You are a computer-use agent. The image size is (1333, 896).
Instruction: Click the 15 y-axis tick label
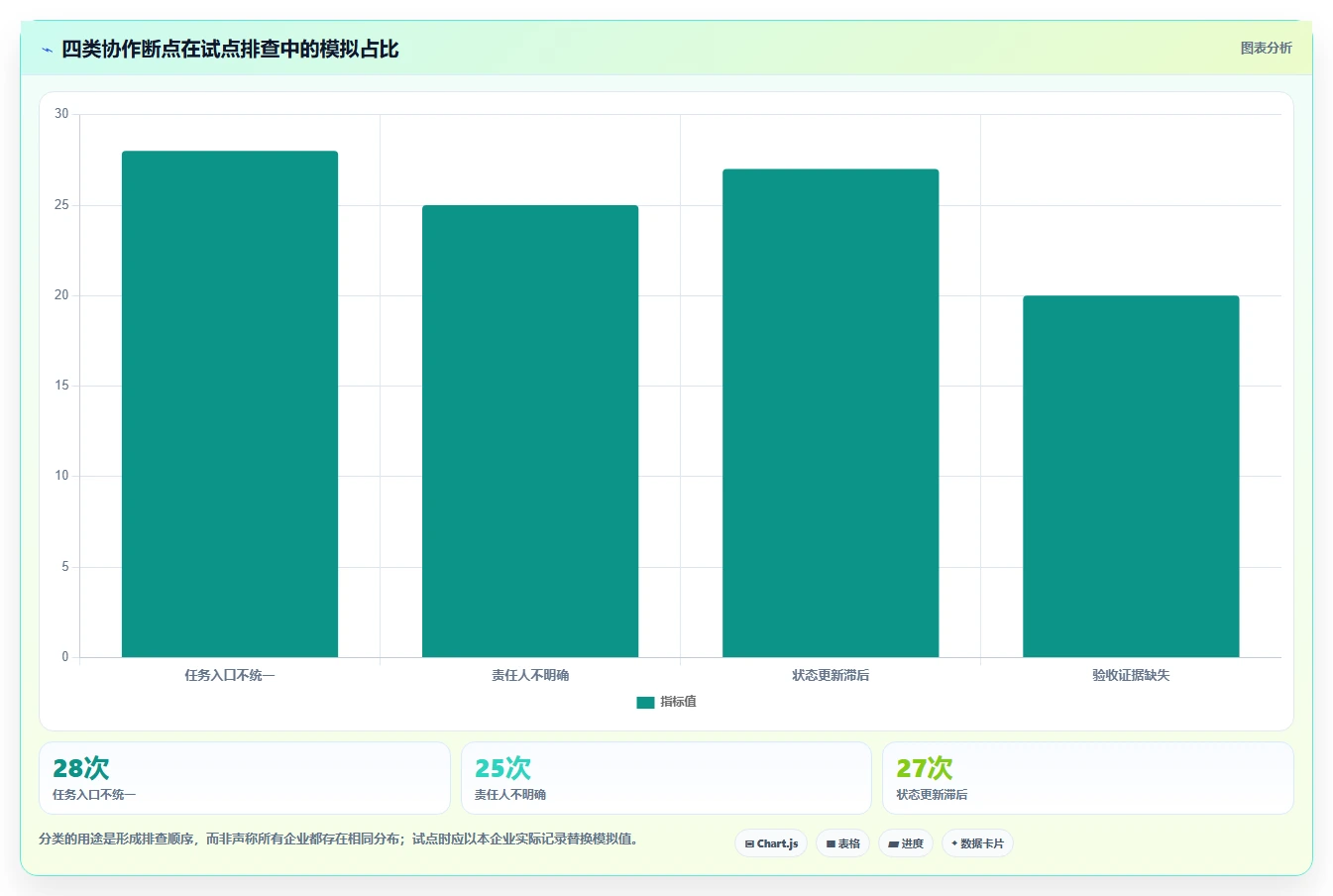(61, 386)
